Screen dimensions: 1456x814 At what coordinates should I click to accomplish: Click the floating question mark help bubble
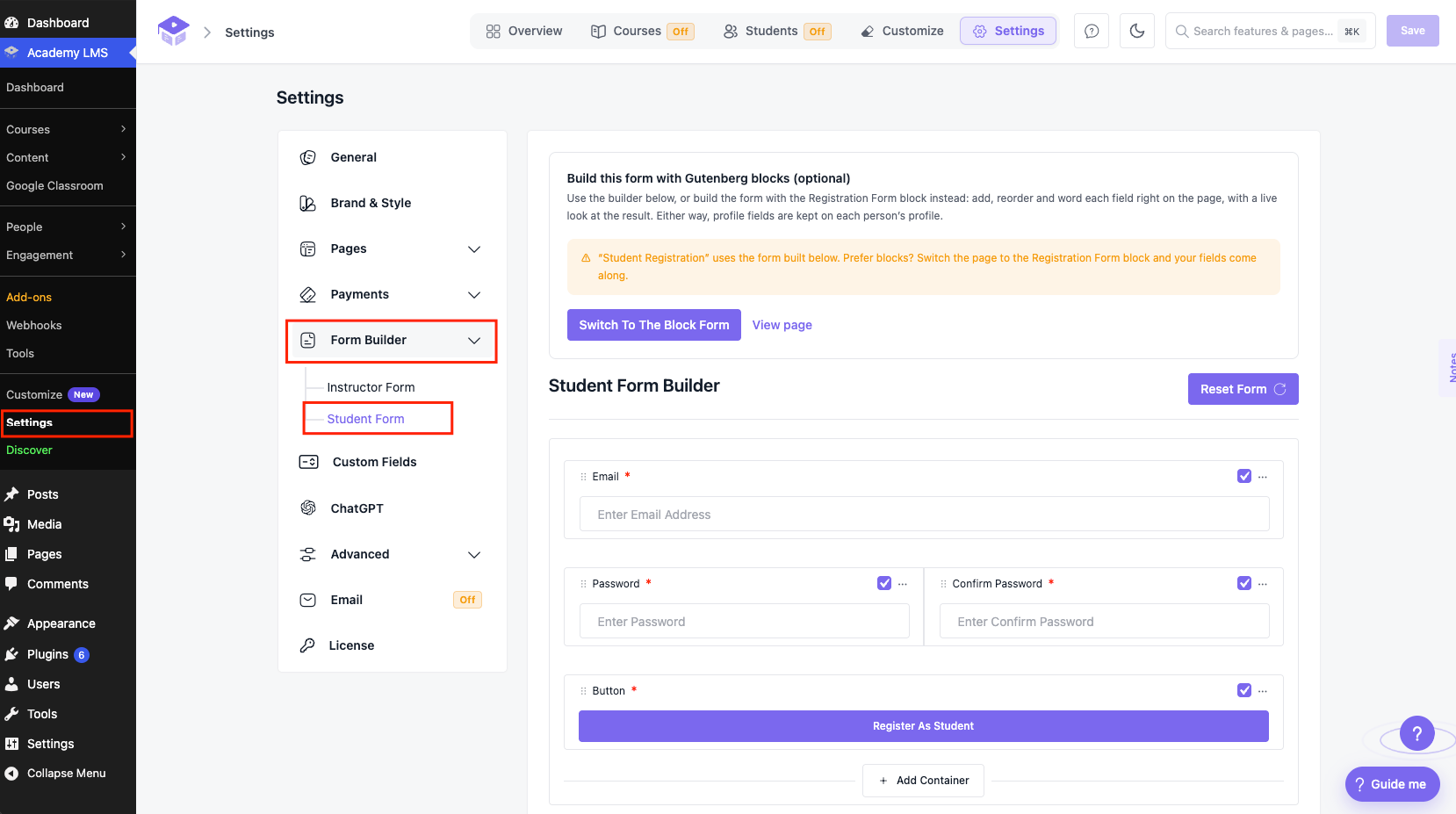point(1416,733)
